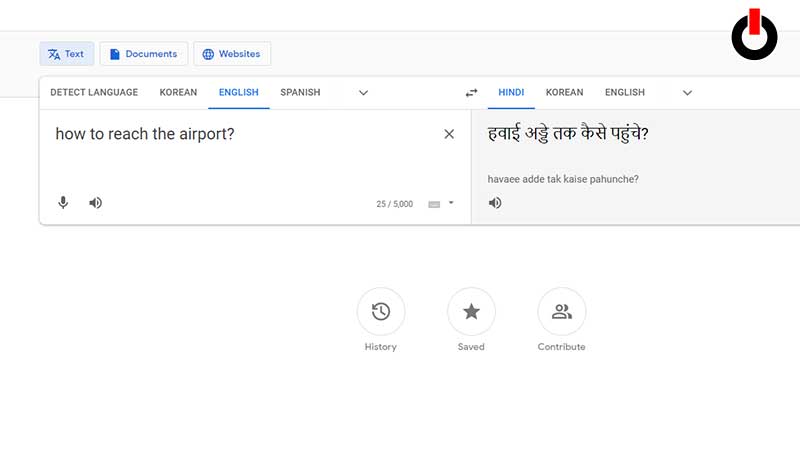Switch to Documents translation mode

tap(143, 54)
